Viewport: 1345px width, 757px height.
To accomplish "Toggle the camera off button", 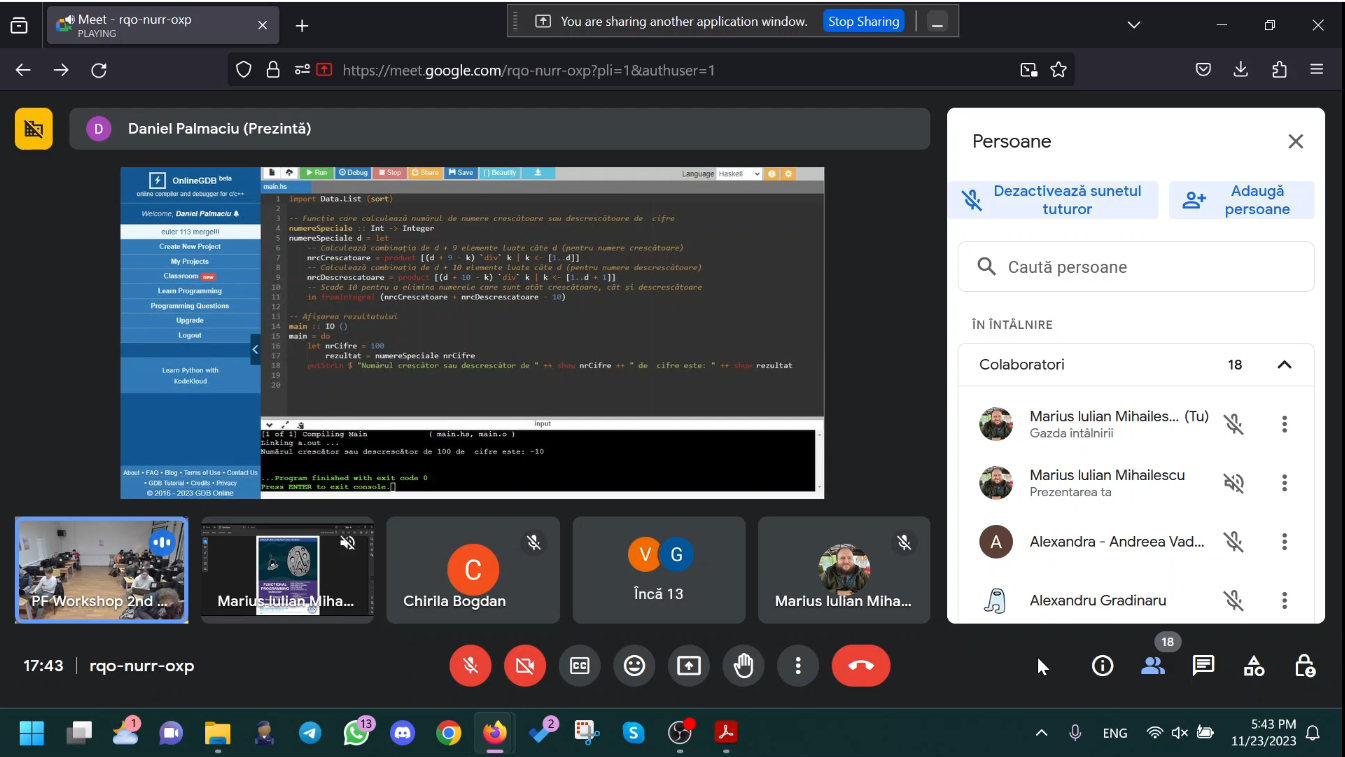I will 525,666.
